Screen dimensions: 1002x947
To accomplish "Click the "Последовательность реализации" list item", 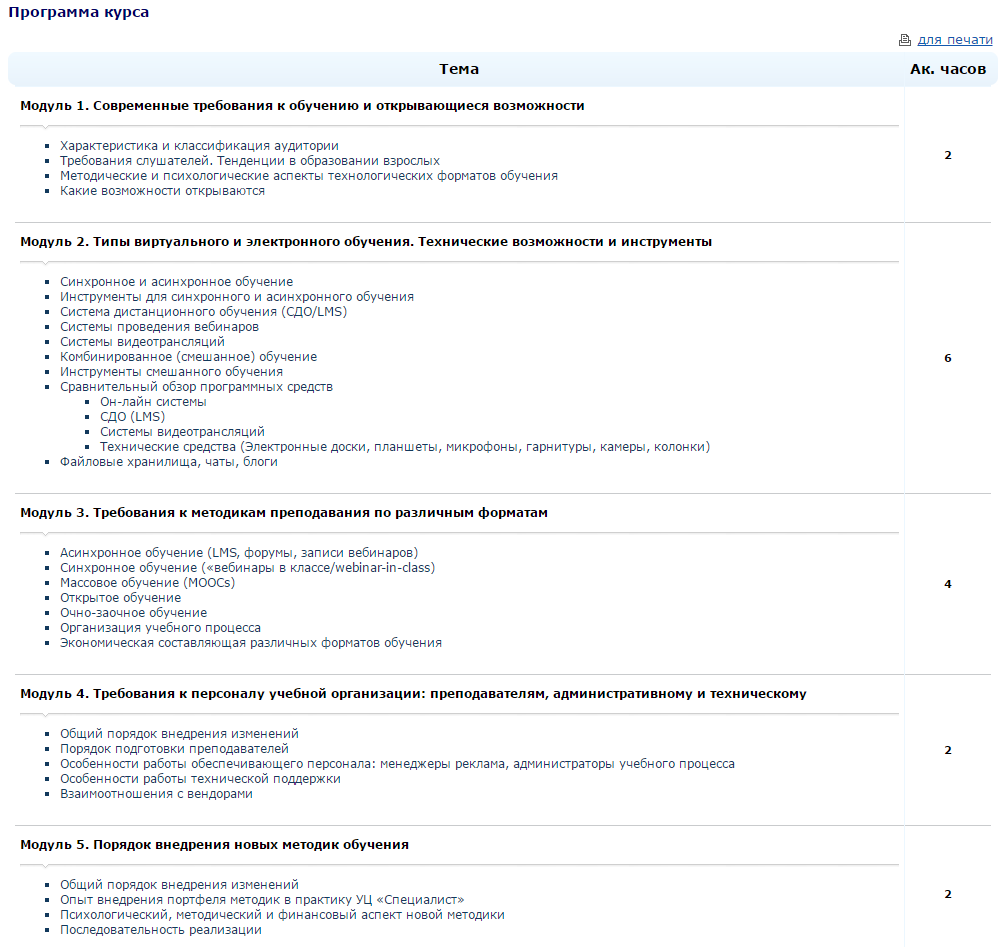I will 160,930.
